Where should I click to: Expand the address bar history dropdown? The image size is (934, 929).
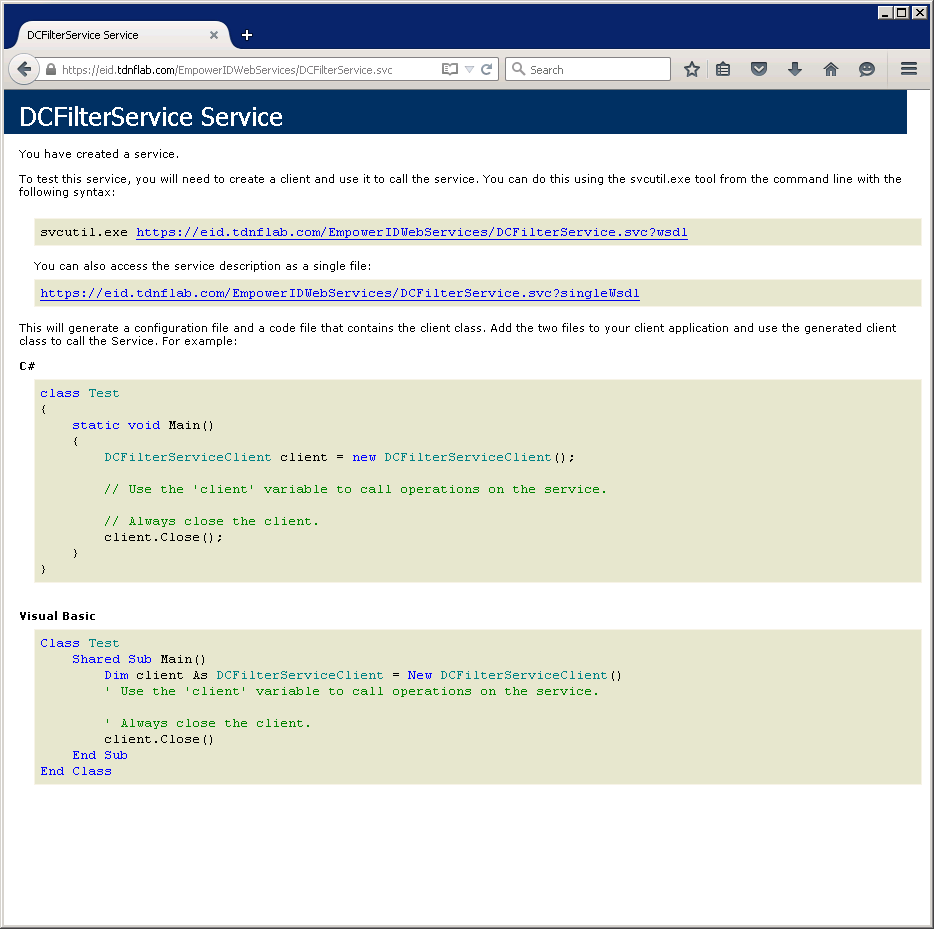point(469,70)
